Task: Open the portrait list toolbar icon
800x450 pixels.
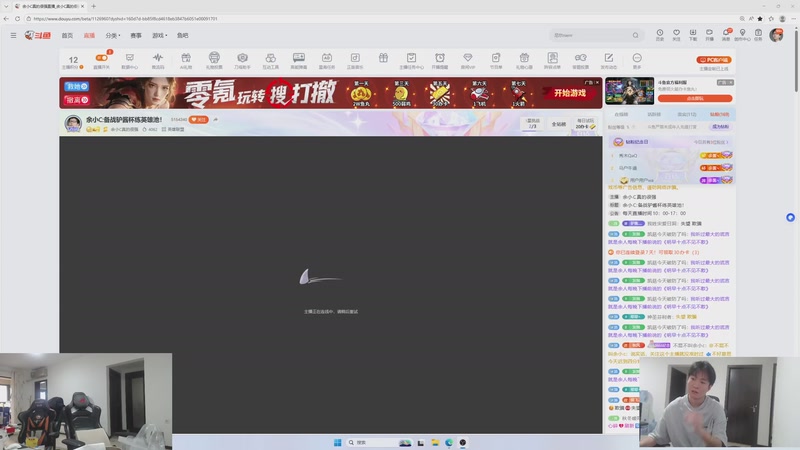Action: point(553,60)
